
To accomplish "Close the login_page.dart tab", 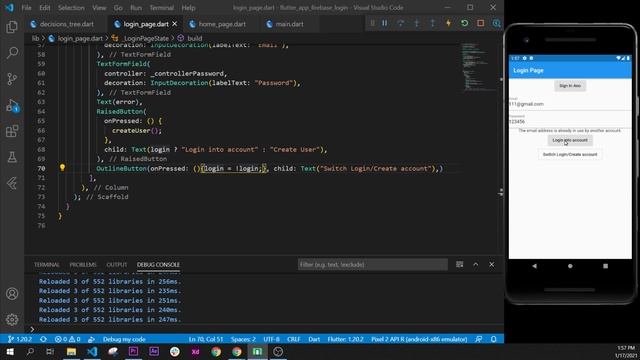I will [x=175, y=24].
